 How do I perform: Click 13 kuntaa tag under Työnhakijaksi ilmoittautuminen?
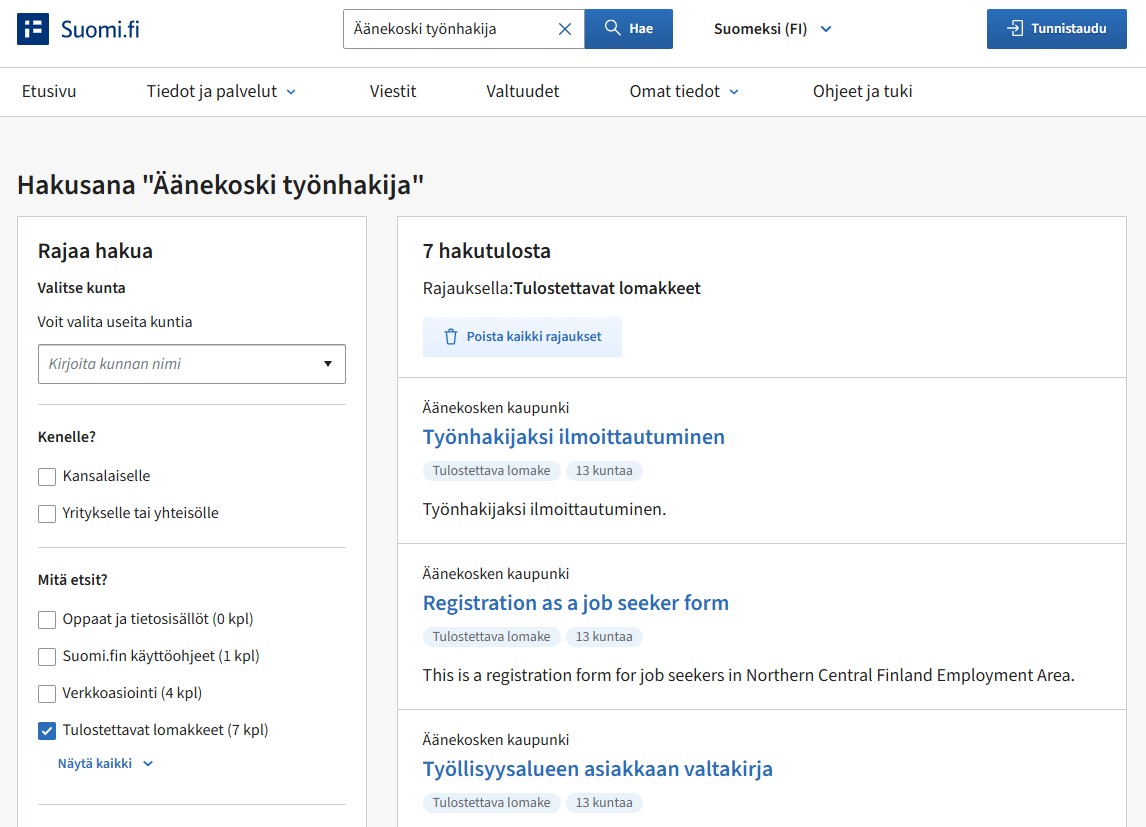pos(604,470)
